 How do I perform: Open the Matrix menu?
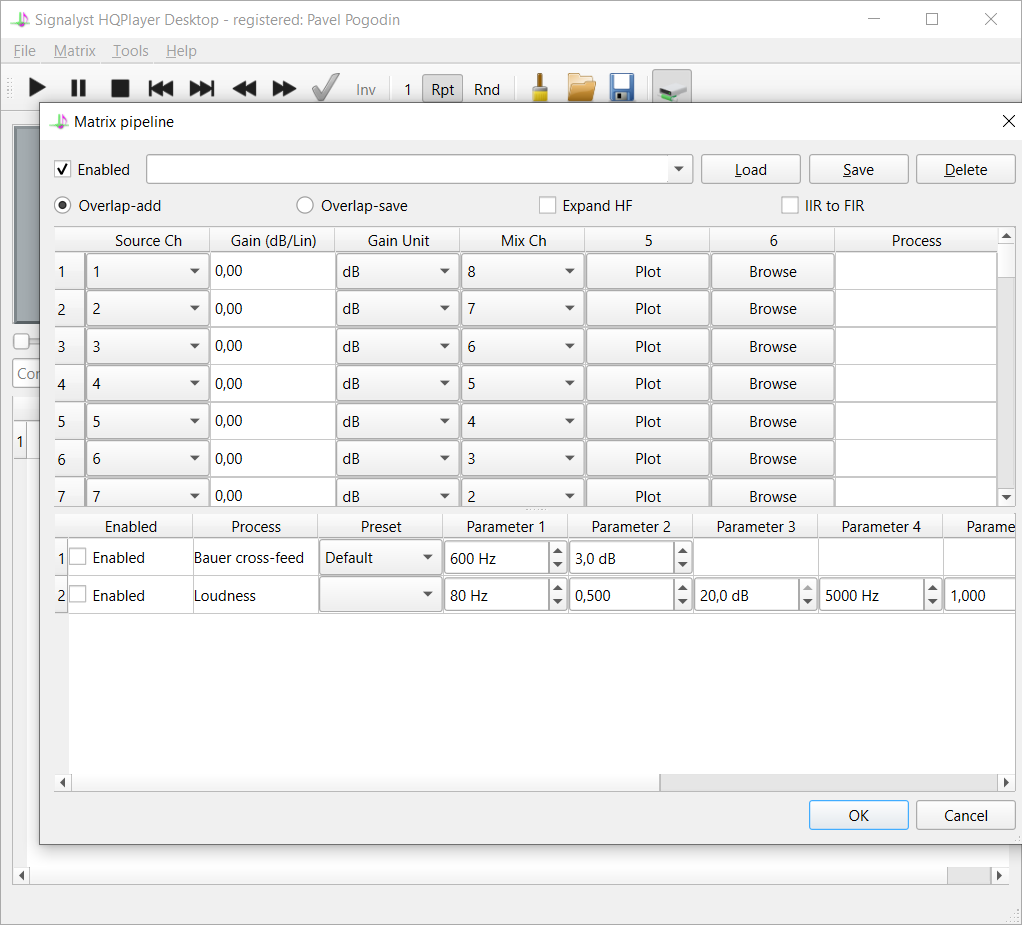[x=74, y=51]
